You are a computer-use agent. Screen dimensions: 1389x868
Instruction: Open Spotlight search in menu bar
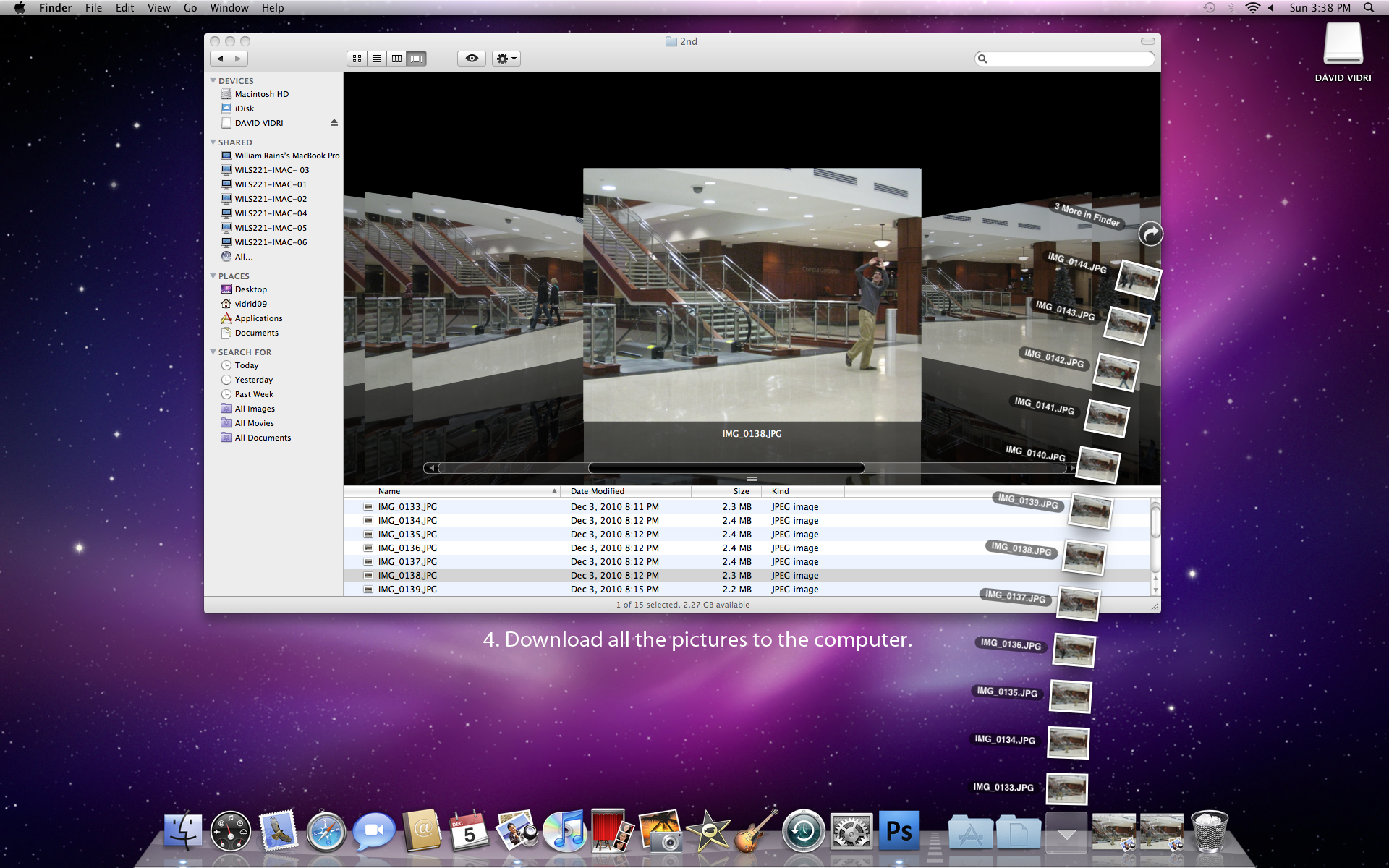pyautogui.click(x=1369, y=8)
